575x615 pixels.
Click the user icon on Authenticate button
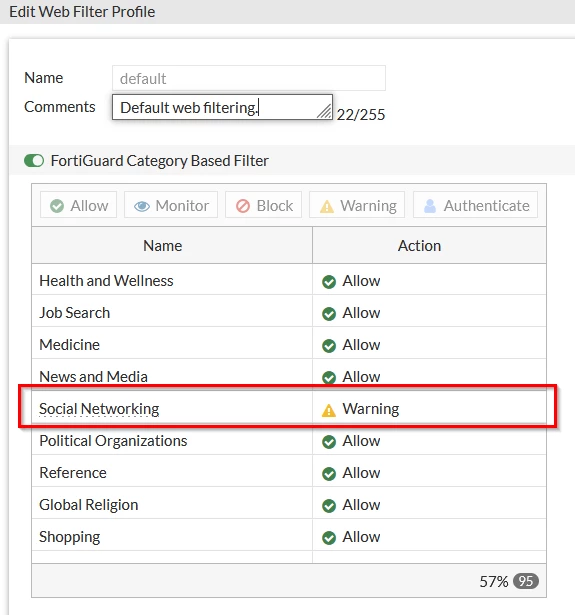(430, 206)
